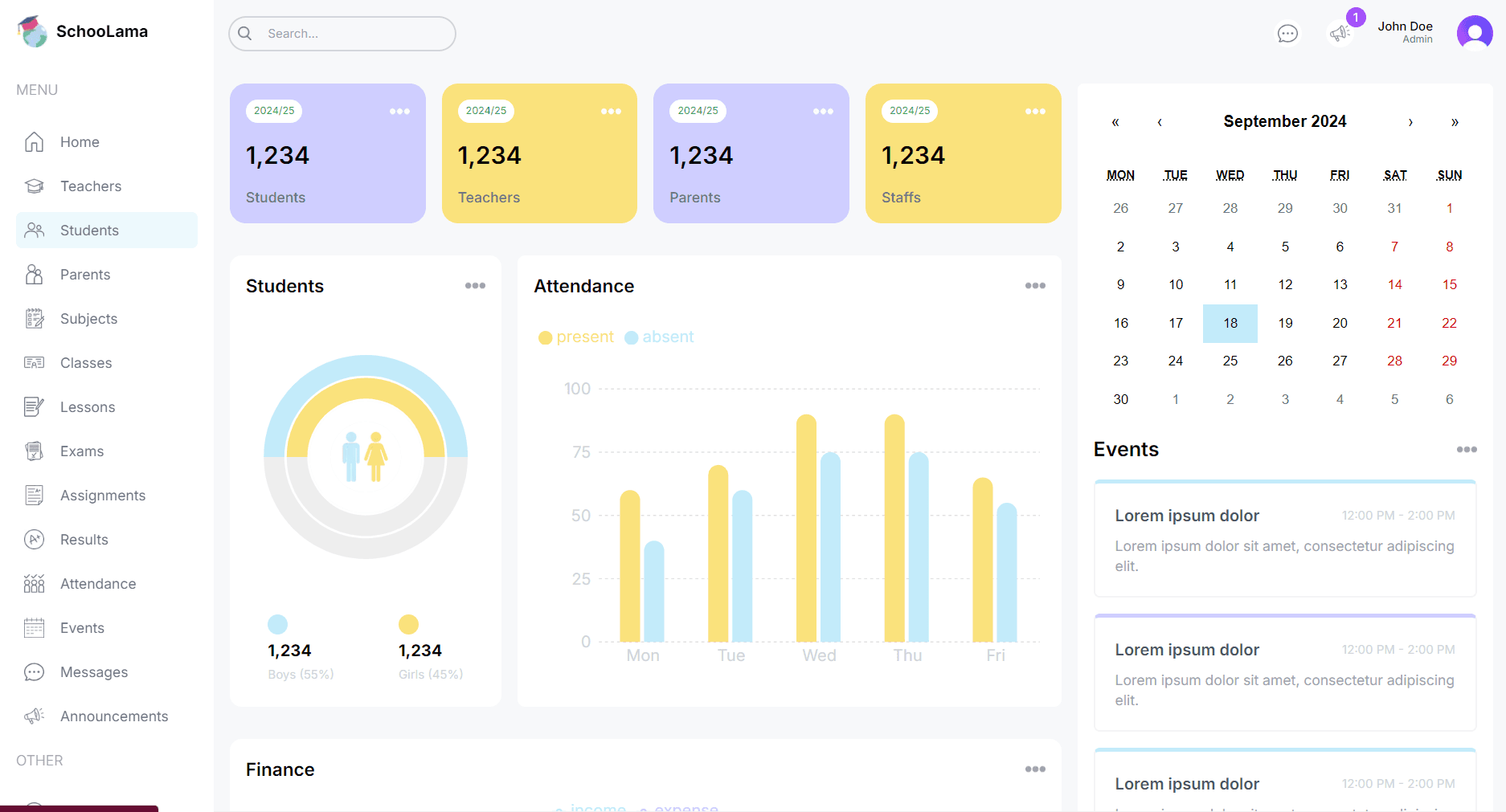This screenshot has width=1506, height=812.
Task: Click the SchooLama logo icon
Action: point(32,31)
